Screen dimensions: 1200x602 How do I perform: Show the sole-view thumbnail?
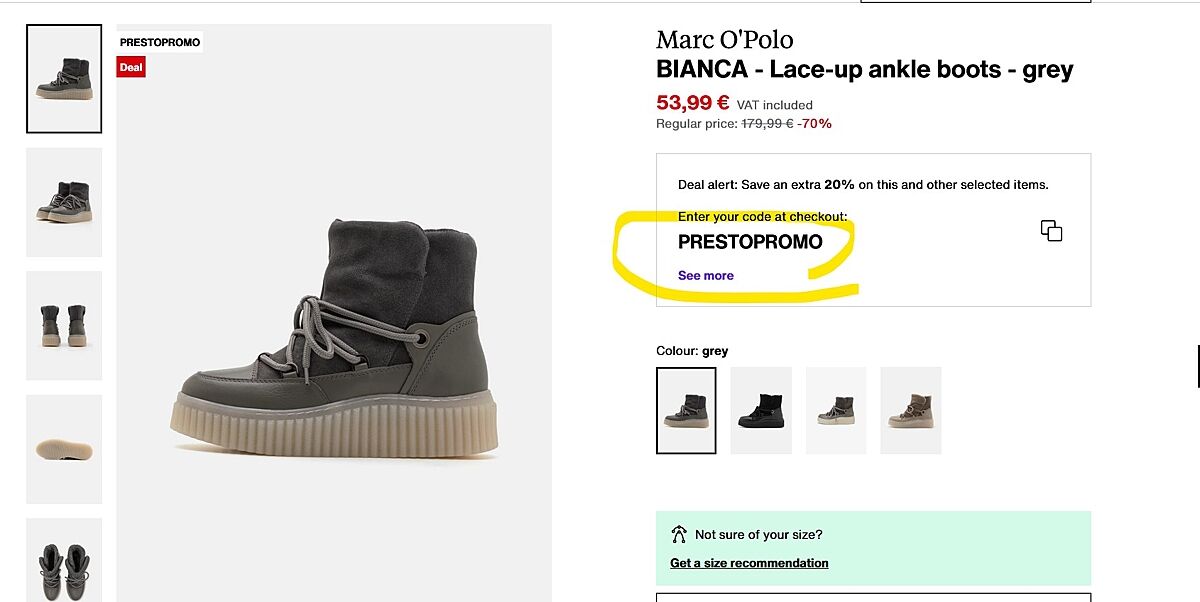pos(64,449)
